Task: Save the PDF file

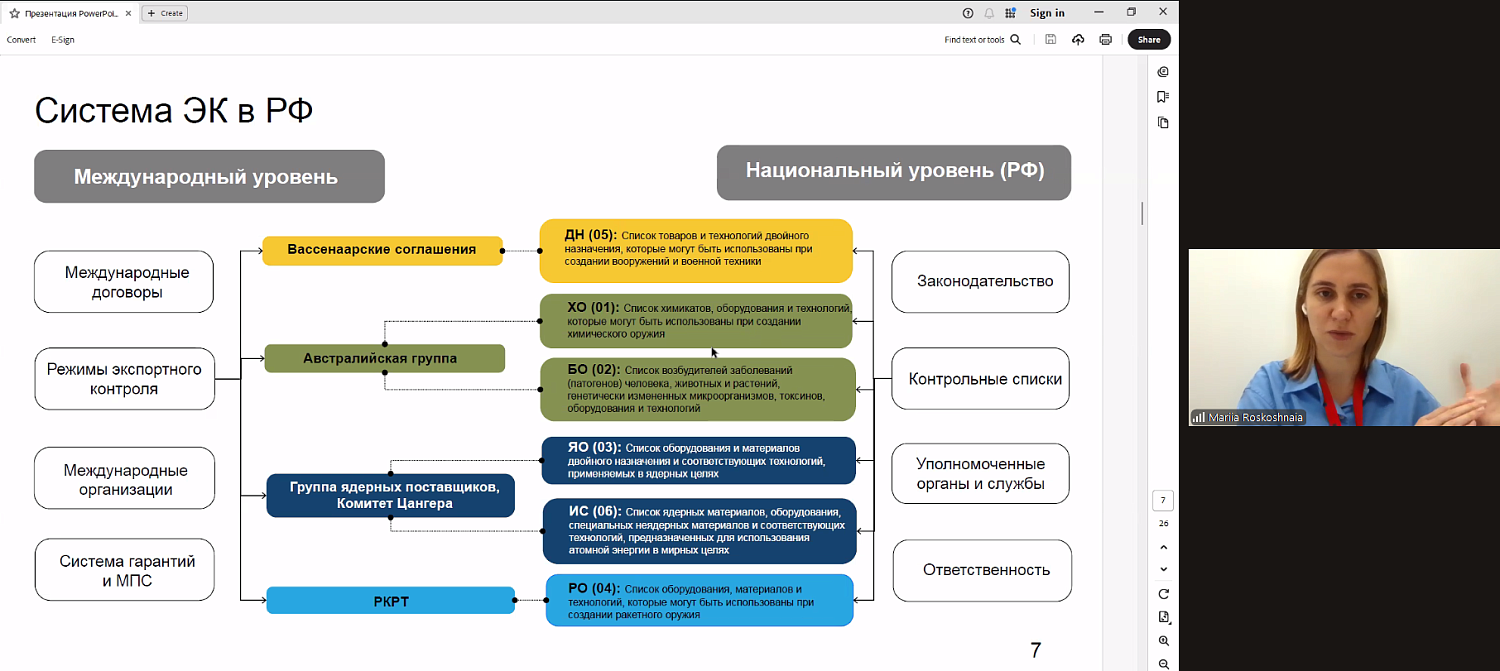Action: point(1050,39)
